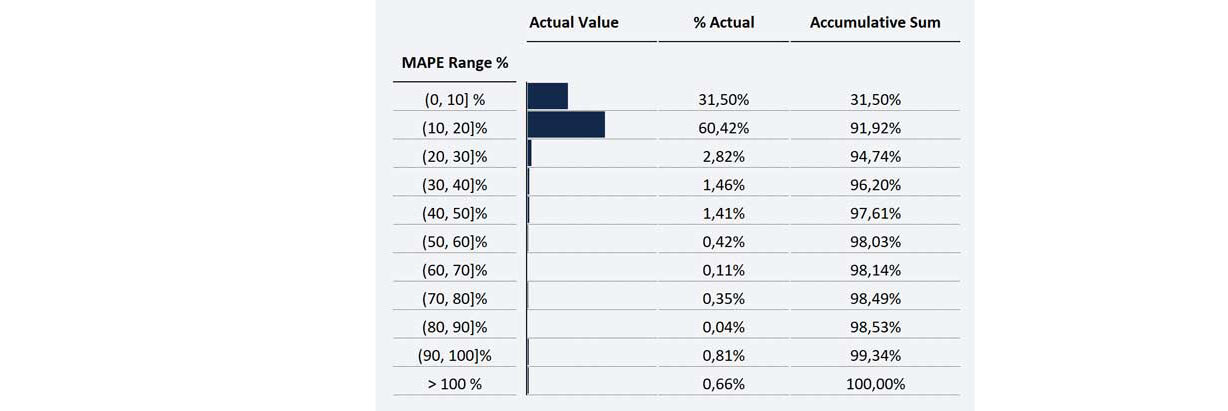Click the Accumulative Sum column header
Screen dimensions: 1228x411
click(x=875, y=22)
